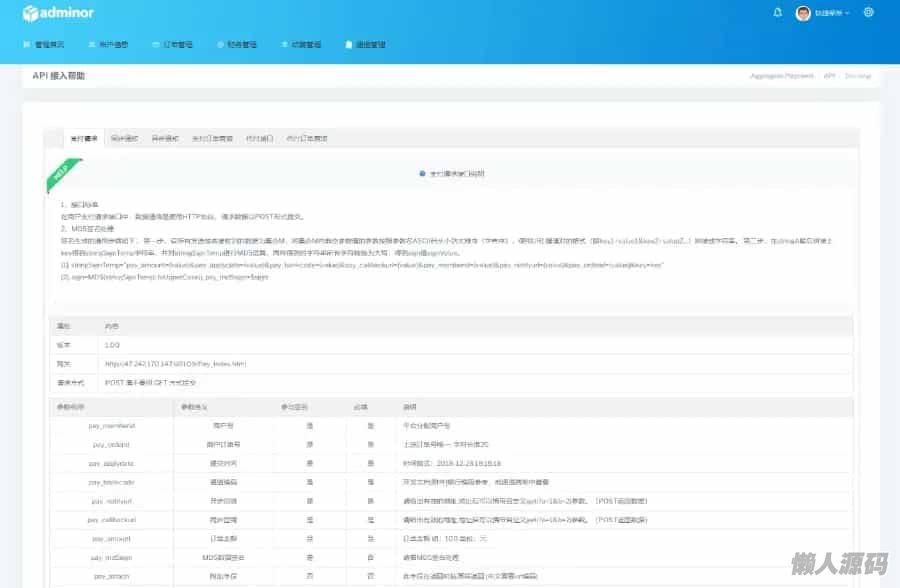The height and width of the screenshot is (588, 900).
Task: Select the first active tab 支付请求
Action: tap(84, 138)
